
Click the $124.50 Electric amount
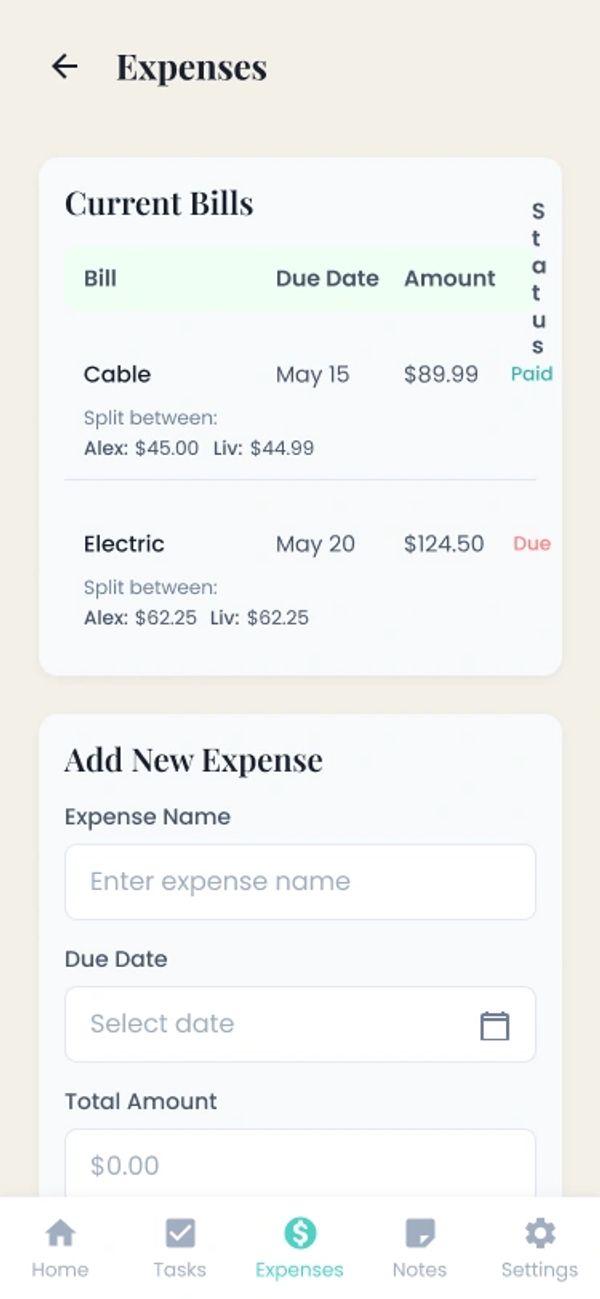click(x=443, y=544)
